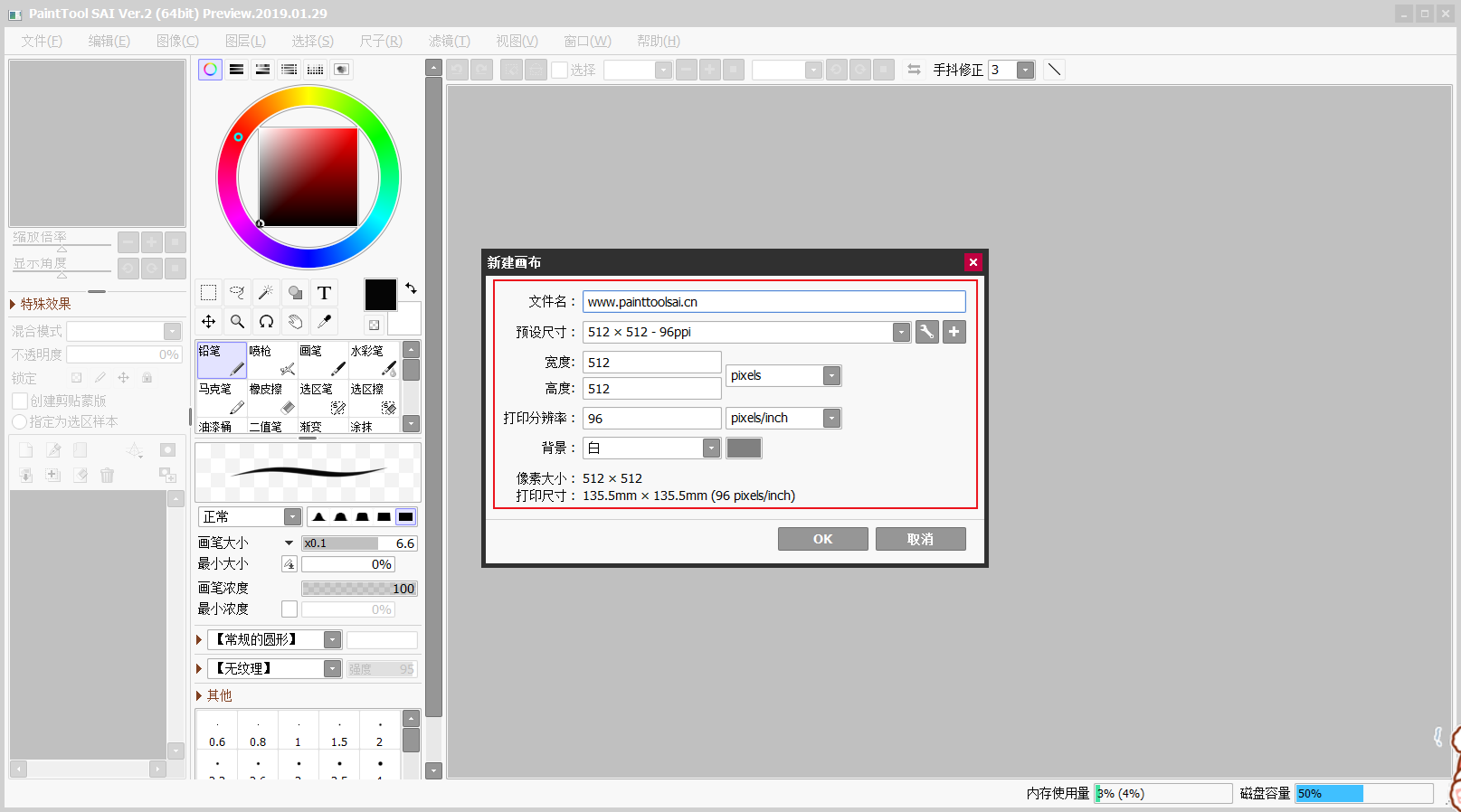Open the 视图(V) menu
This screenshot has height=812, width=1461.
tap(517, 41)
